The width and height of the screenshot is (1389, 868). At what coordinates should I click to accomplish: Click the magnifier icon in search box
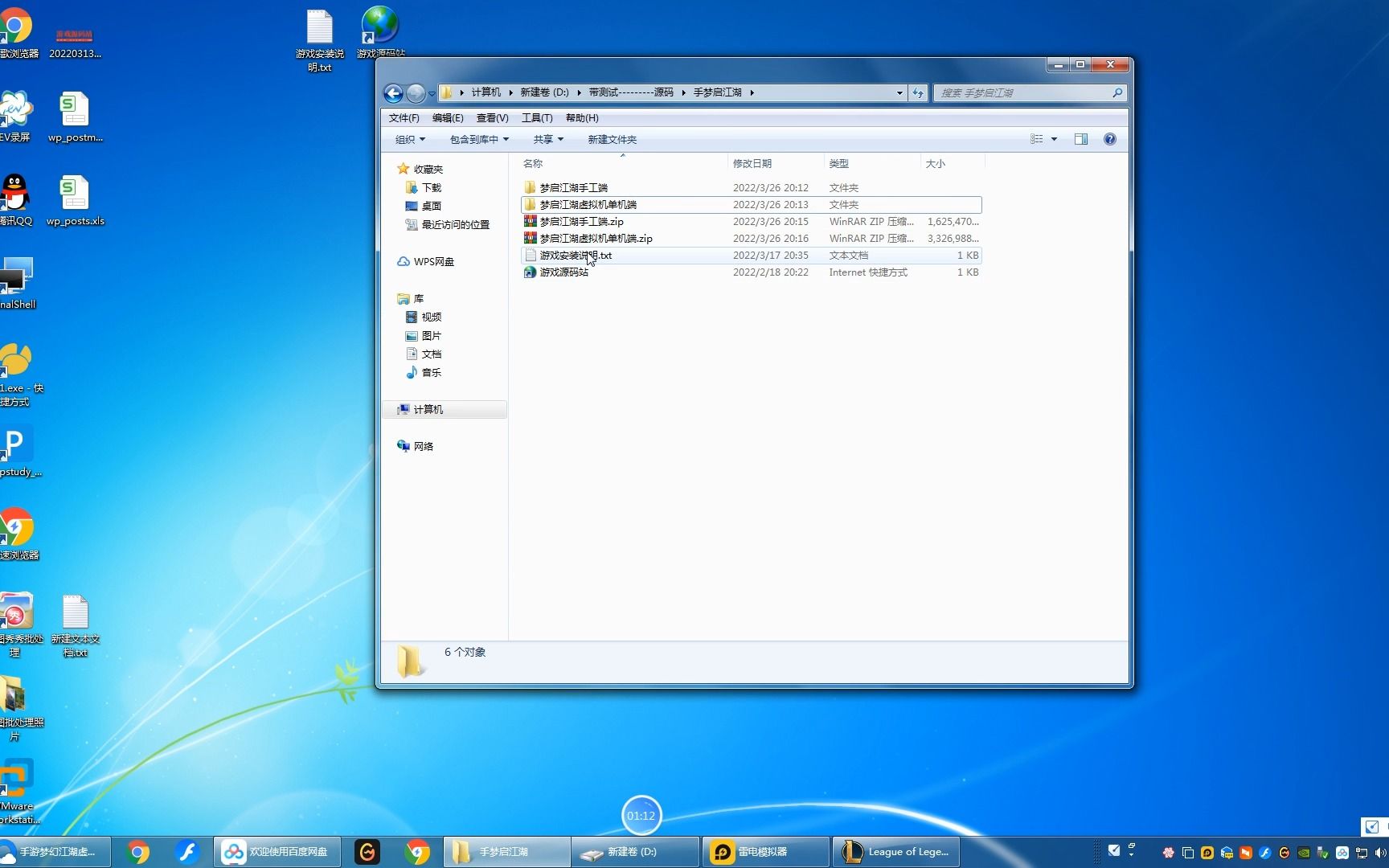click(1117, 93)
